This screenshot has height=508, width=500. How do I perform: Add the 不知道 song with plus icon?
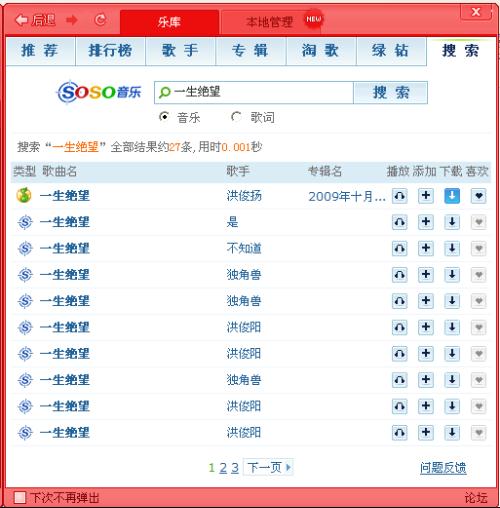point(426,248)
